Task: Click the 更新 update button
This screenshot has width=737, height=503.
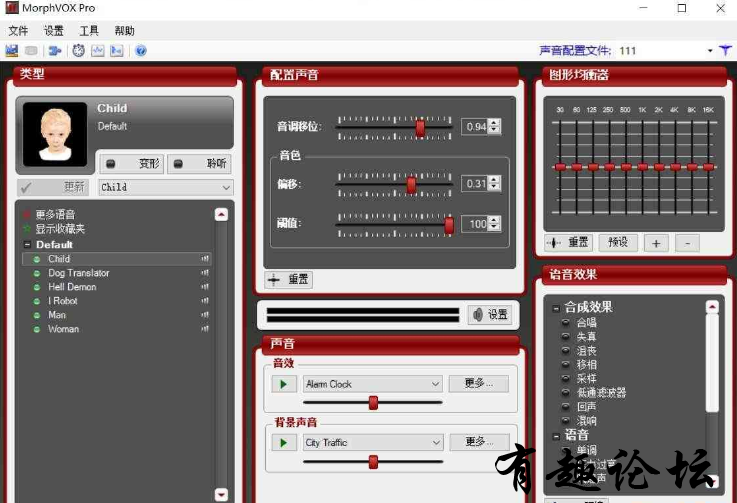Action: point(53,187)
